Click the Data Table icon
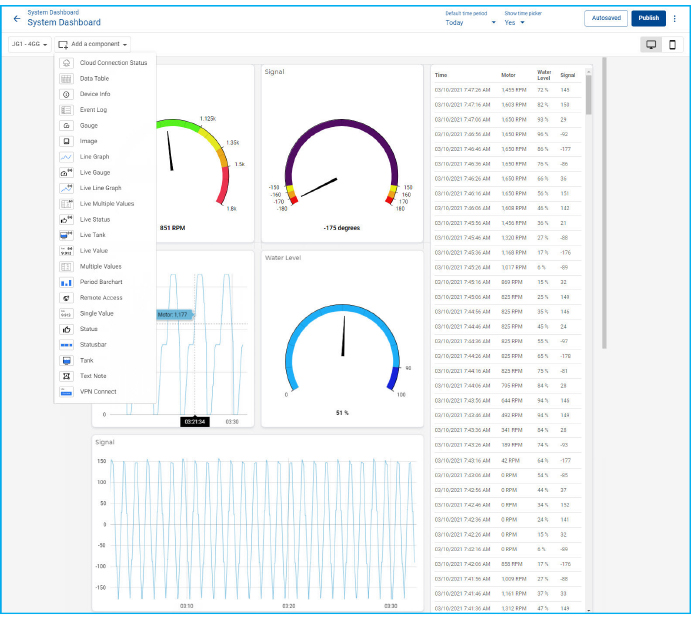Viewport: 691px width, 620px height. [x=66, y=78]
